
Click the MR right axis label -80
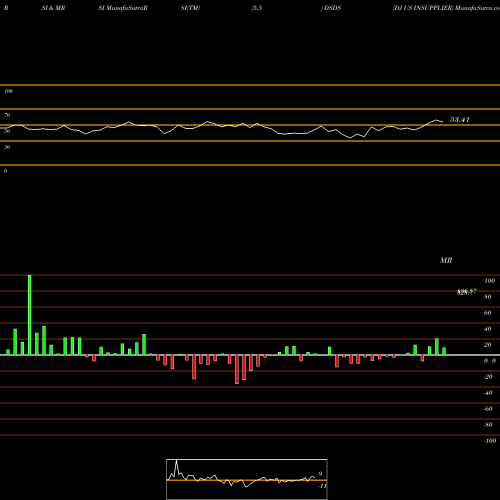pos(488,425)
